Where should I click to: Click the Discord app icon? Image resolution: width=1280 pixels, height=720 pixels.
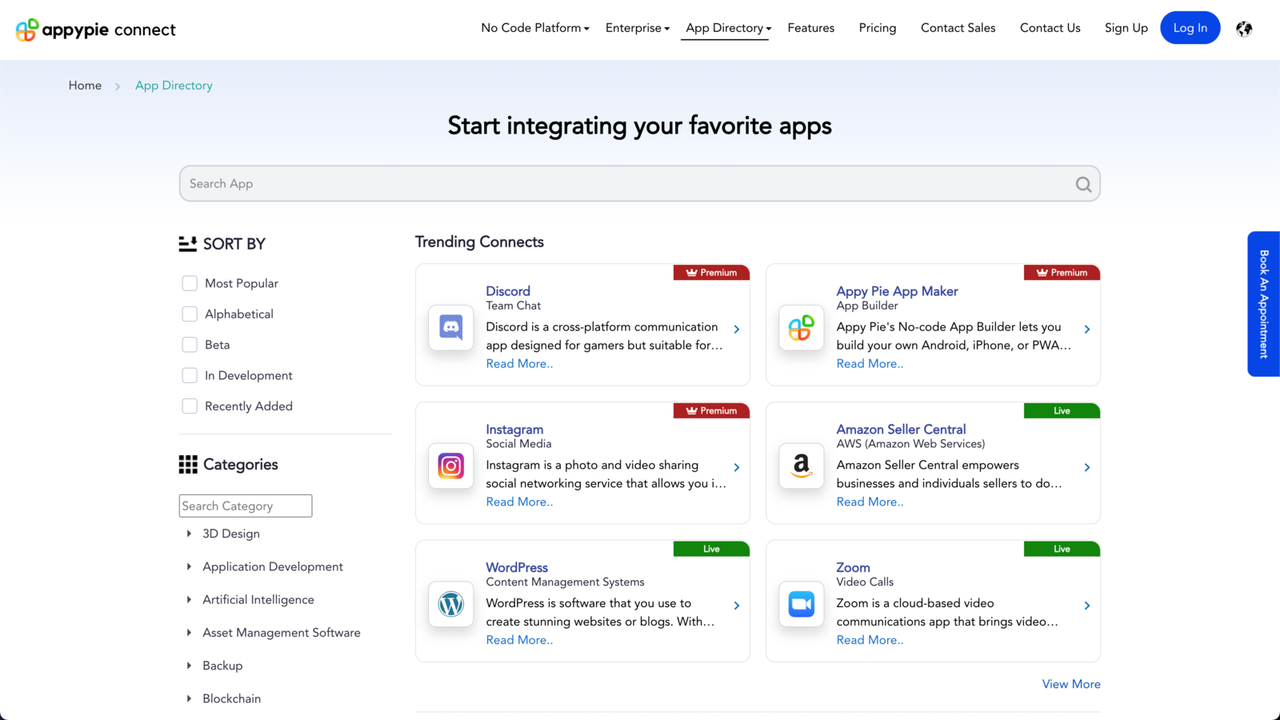(451, 328)
